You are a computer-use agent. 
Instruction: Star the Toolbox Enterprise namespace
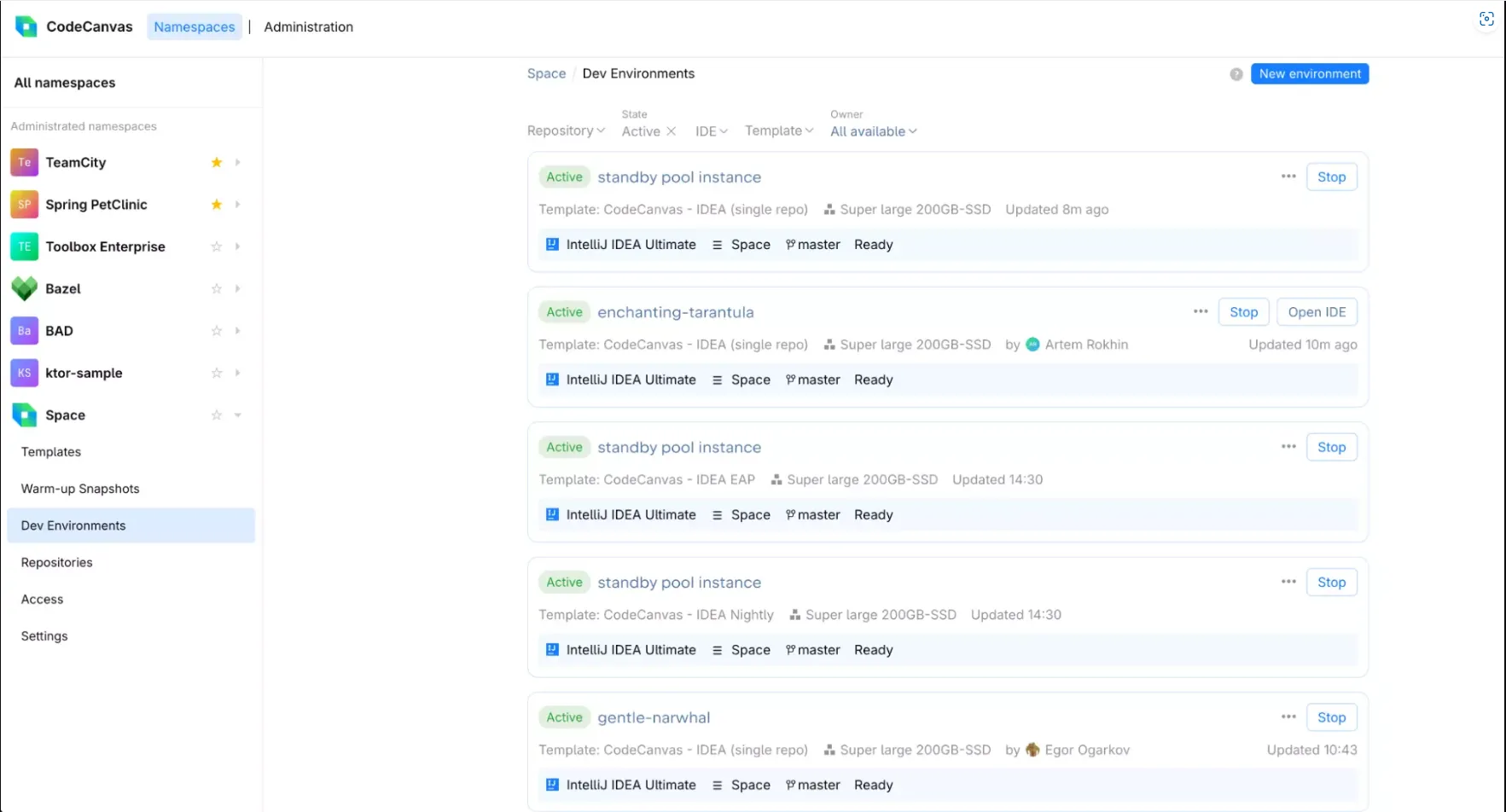217,246
